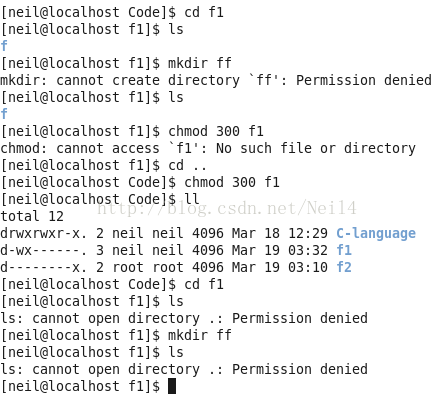Click the first blue 'f' listing output
This screenshot has height=394, width=435.
pyautogui.click(x=4, y=46)
